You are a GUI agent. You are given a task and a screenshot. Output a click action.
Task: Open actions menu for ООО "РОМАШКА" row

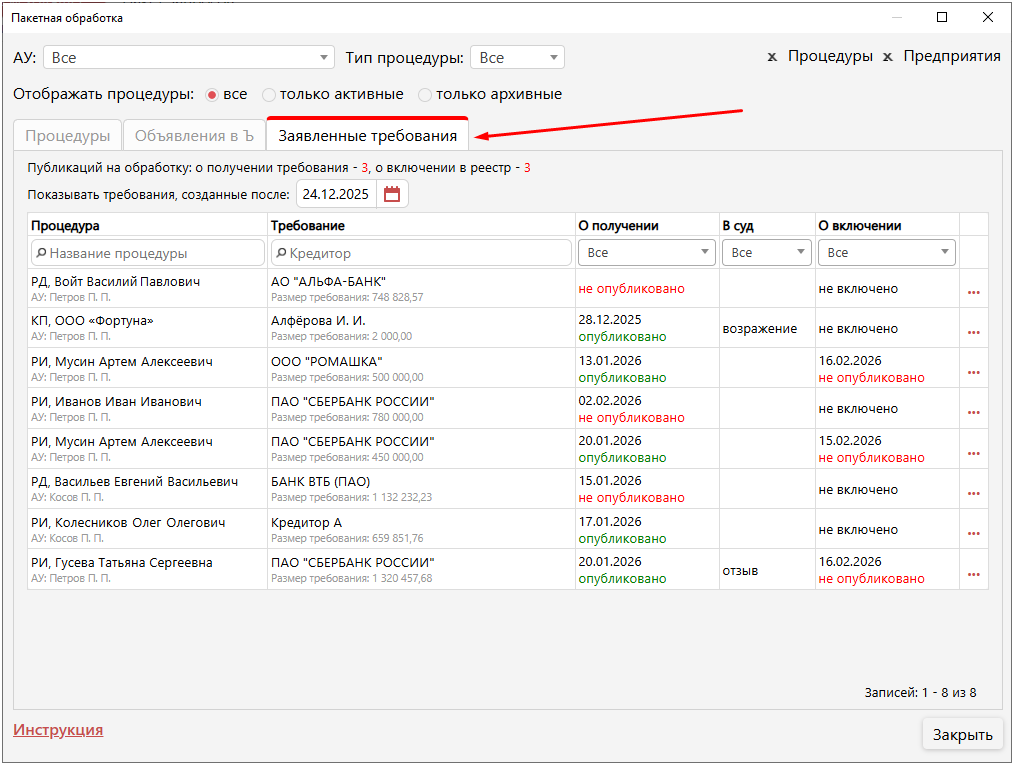point(973,372)
